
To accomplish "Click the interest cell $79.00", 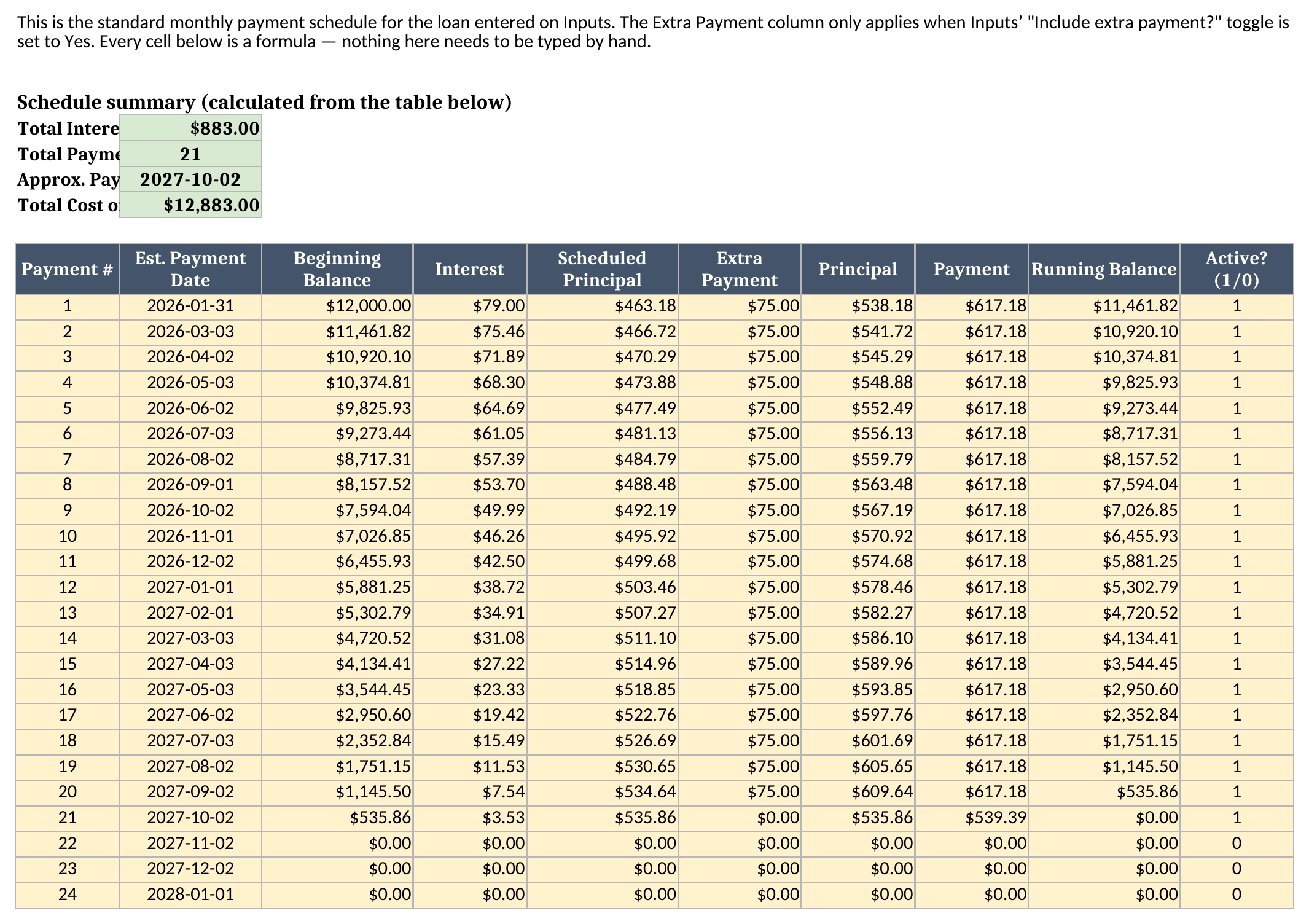I will [x=470, y=307].
